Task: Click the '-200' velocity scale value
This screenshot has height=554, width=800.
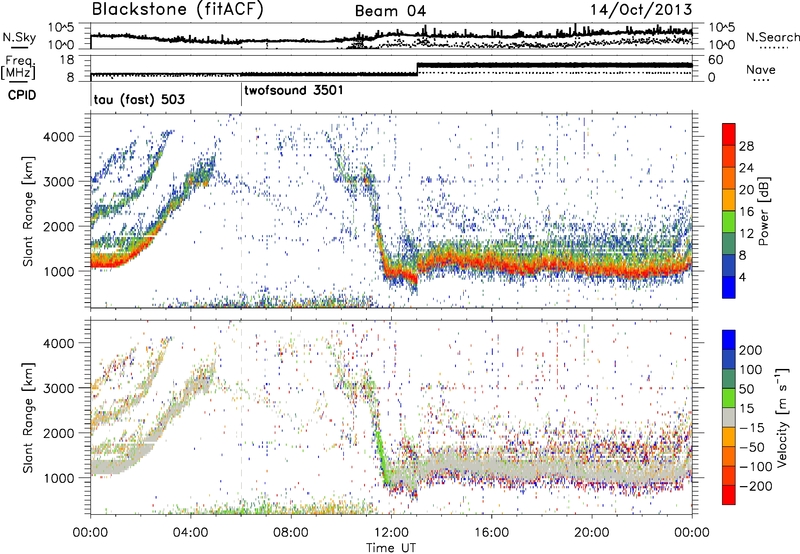Action: [x=756, y=486]
